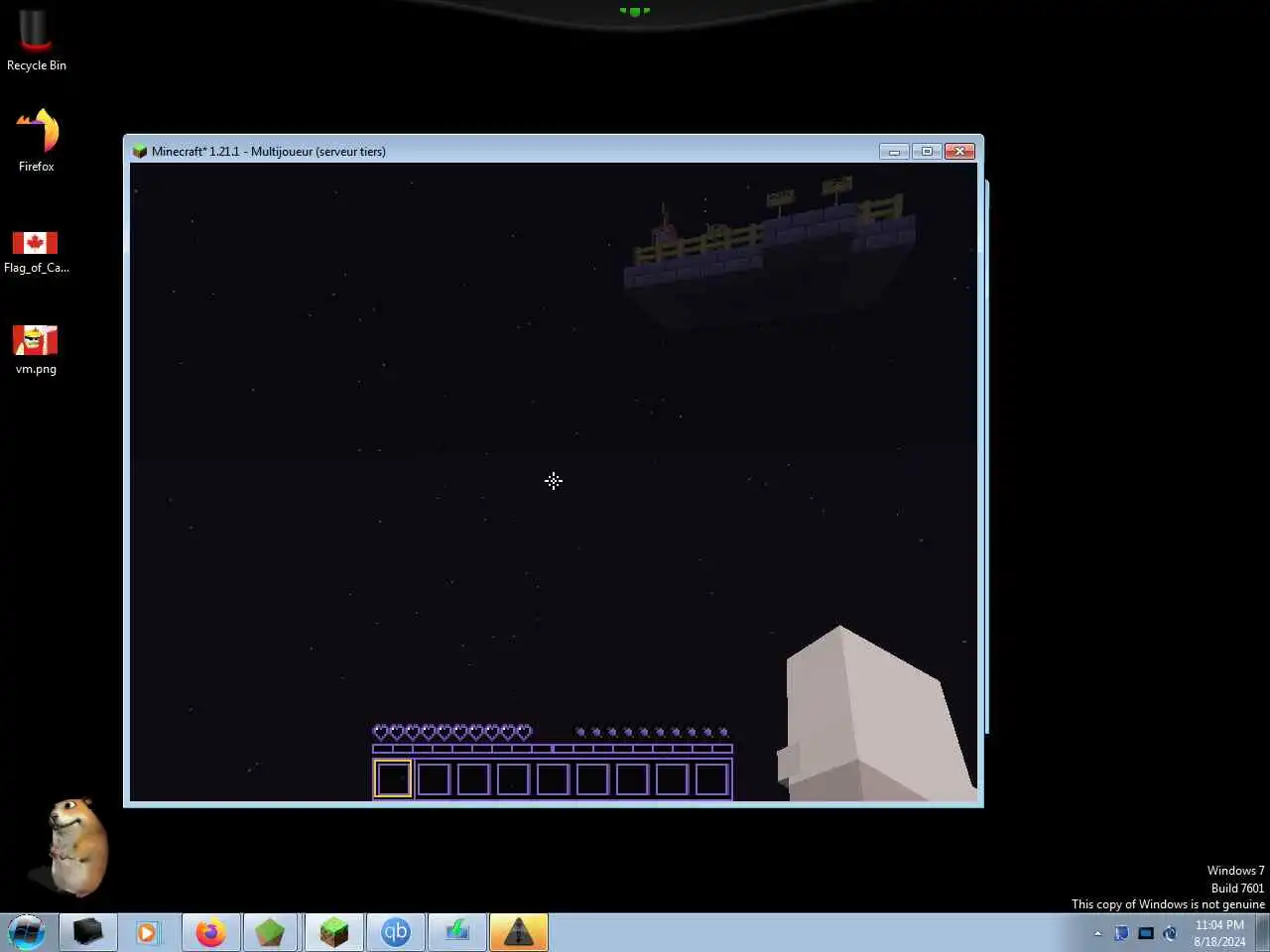Maximize the Minecraft window
1270x952 pixels.
[x=927, y=152]
